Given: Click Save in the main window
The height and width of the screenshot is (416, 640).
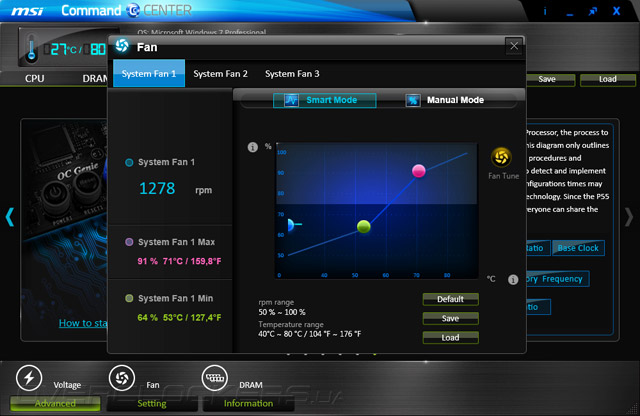Looking at the screenshot, I should click(x=551, y=80).
